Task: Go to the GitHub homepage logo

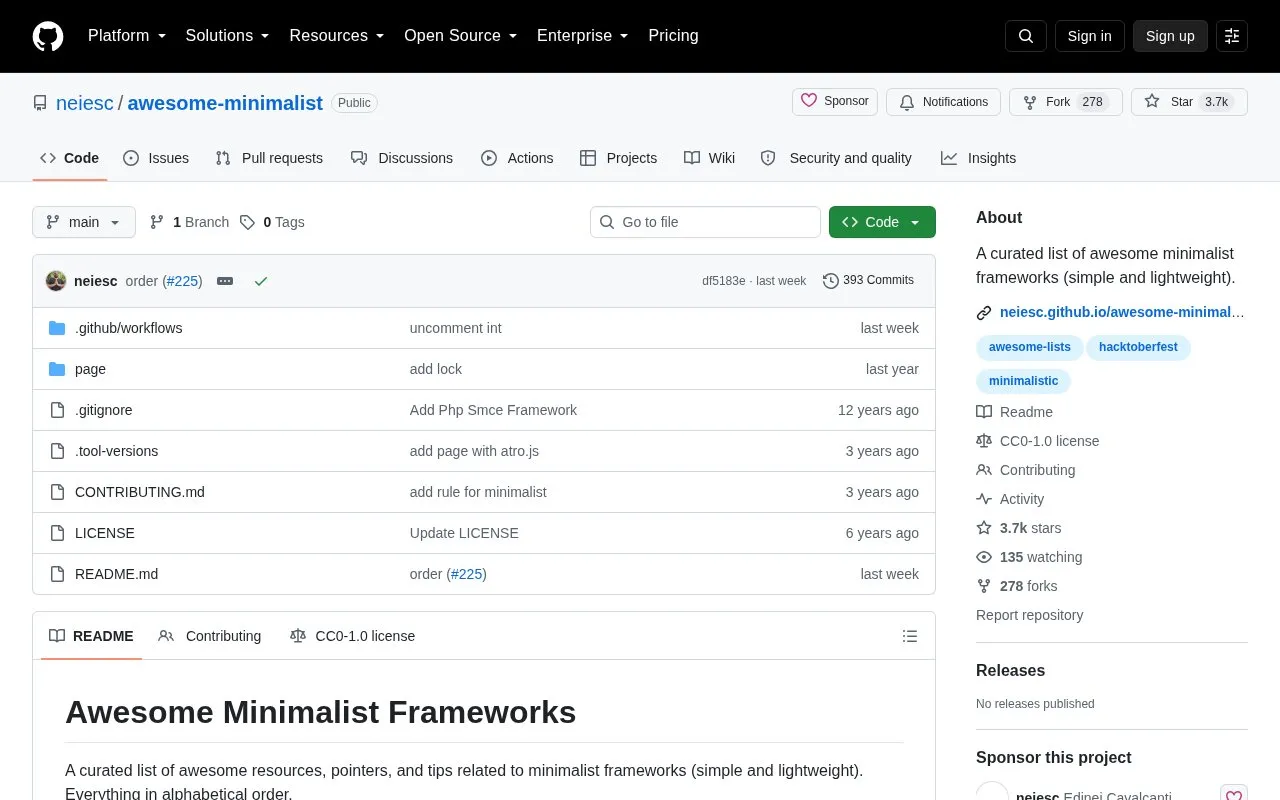Action: click(48, 36)
